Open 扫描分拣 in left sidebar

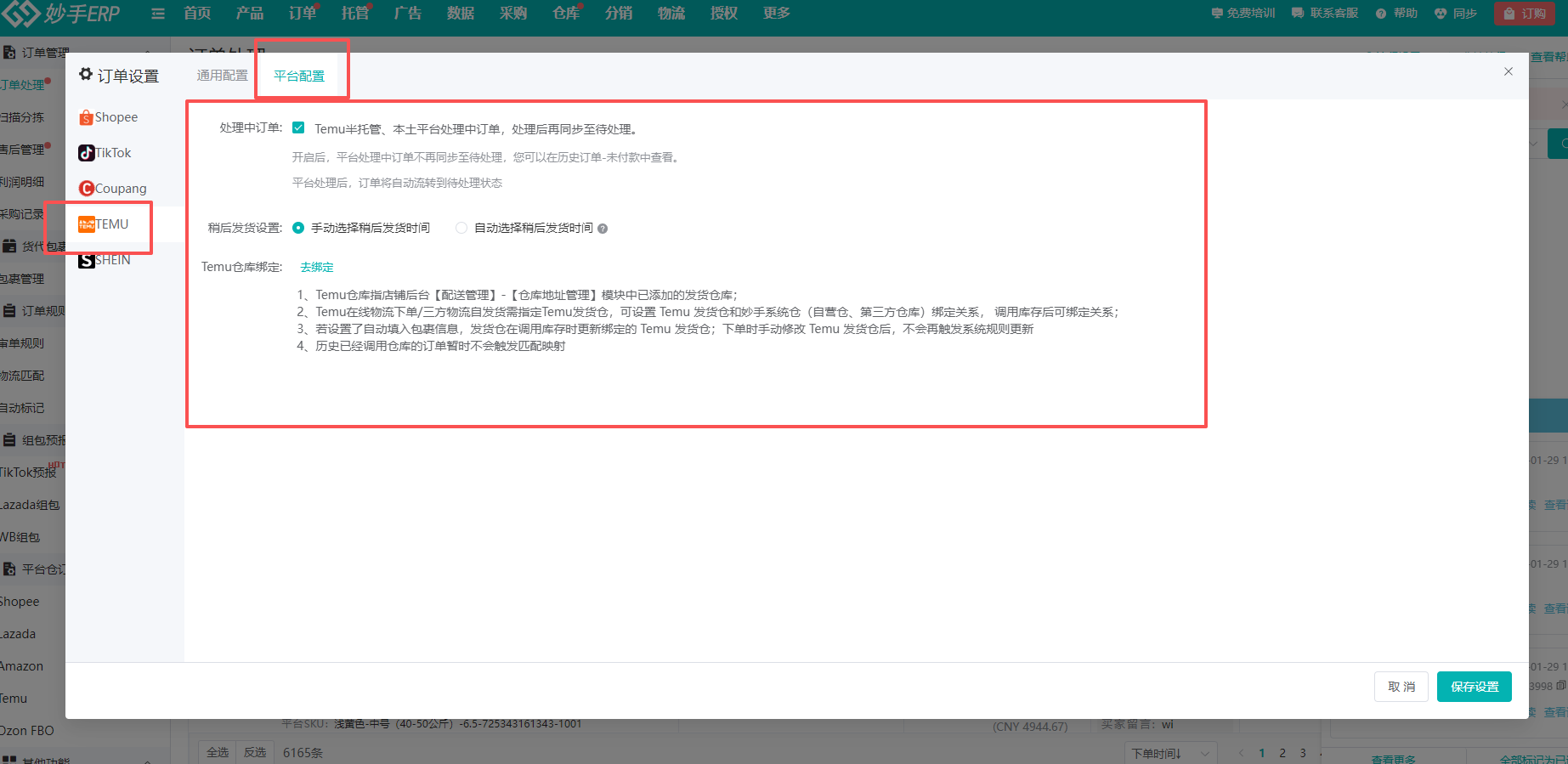(22, 117)
